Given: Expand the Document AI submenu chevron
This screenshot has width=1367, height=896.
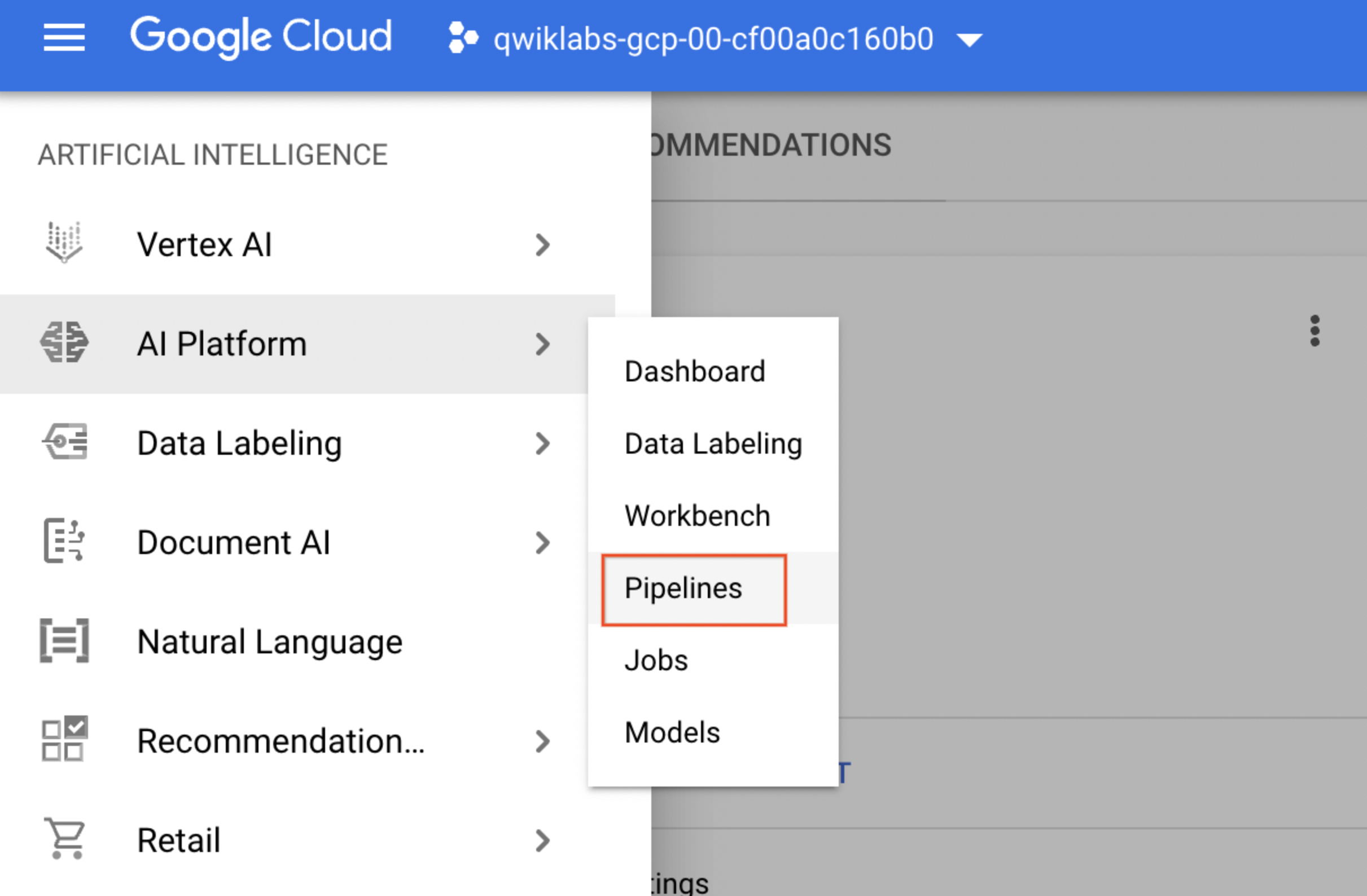Looking at the screenshot, I should [x=543, y=543].
